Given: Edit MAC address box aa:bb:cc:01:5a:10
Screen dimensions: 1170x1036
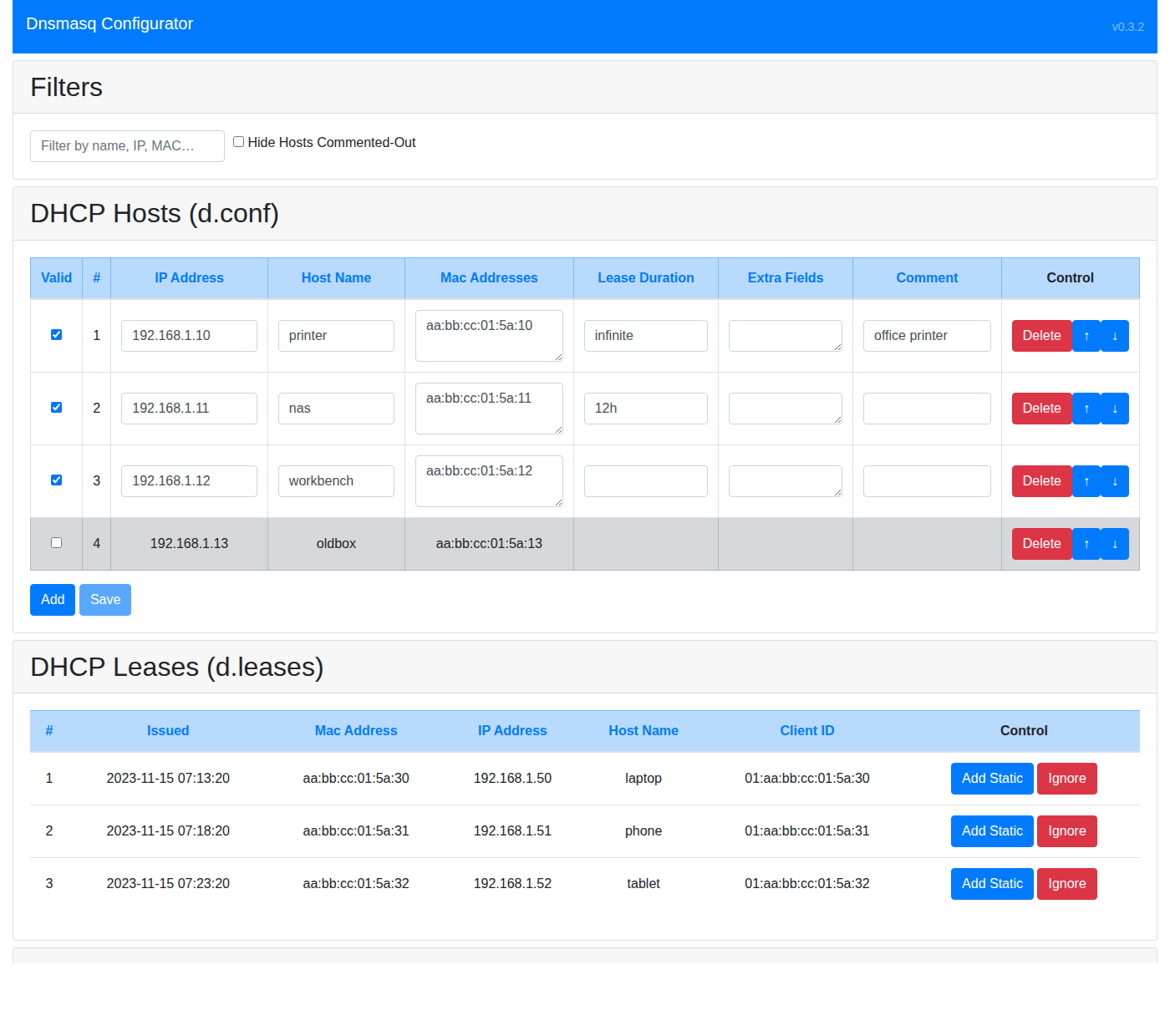Looking at the screenshot, I should [x=489, y=336].
